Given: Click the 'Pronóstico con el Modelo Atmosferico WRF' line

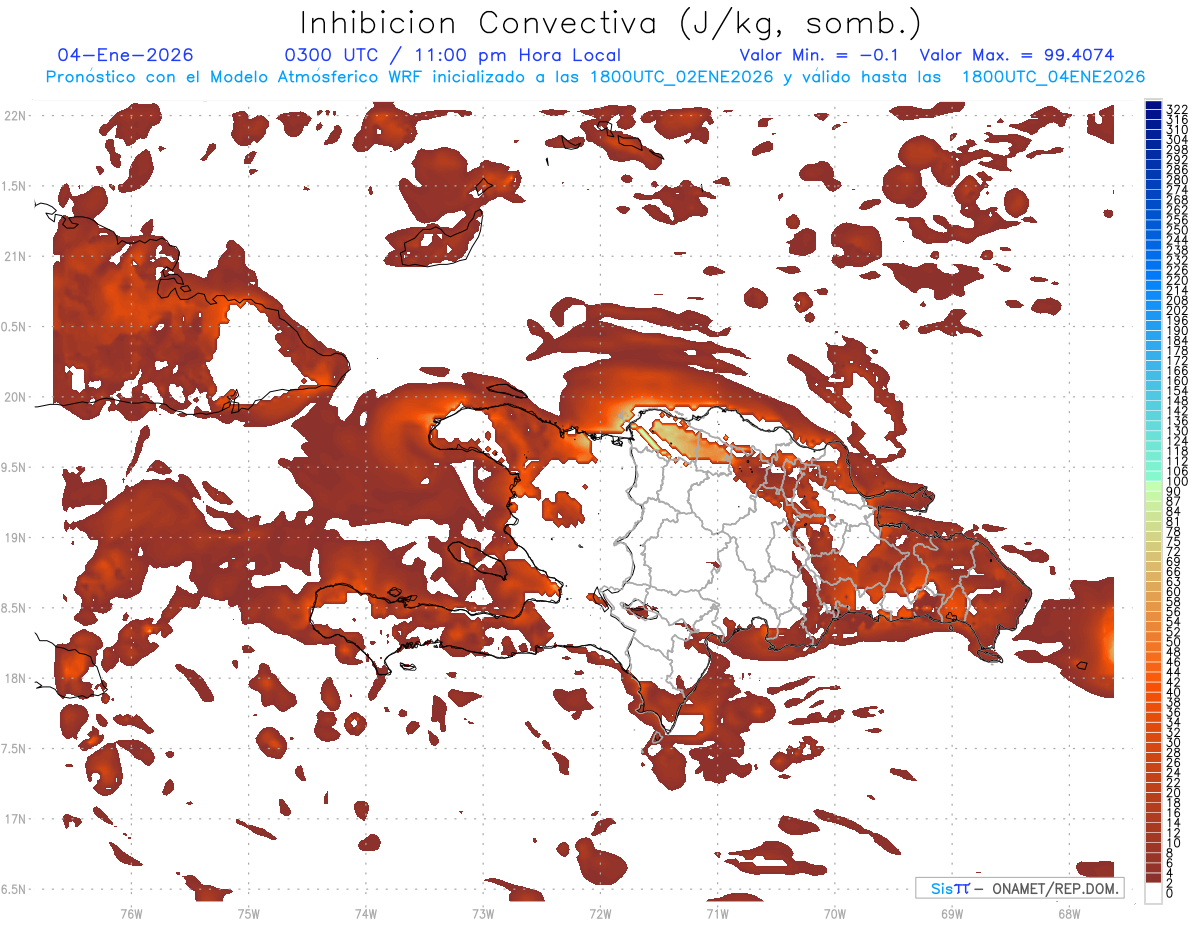Looking at the screenshot, I should pyautogui.click(x=595, y=77).
